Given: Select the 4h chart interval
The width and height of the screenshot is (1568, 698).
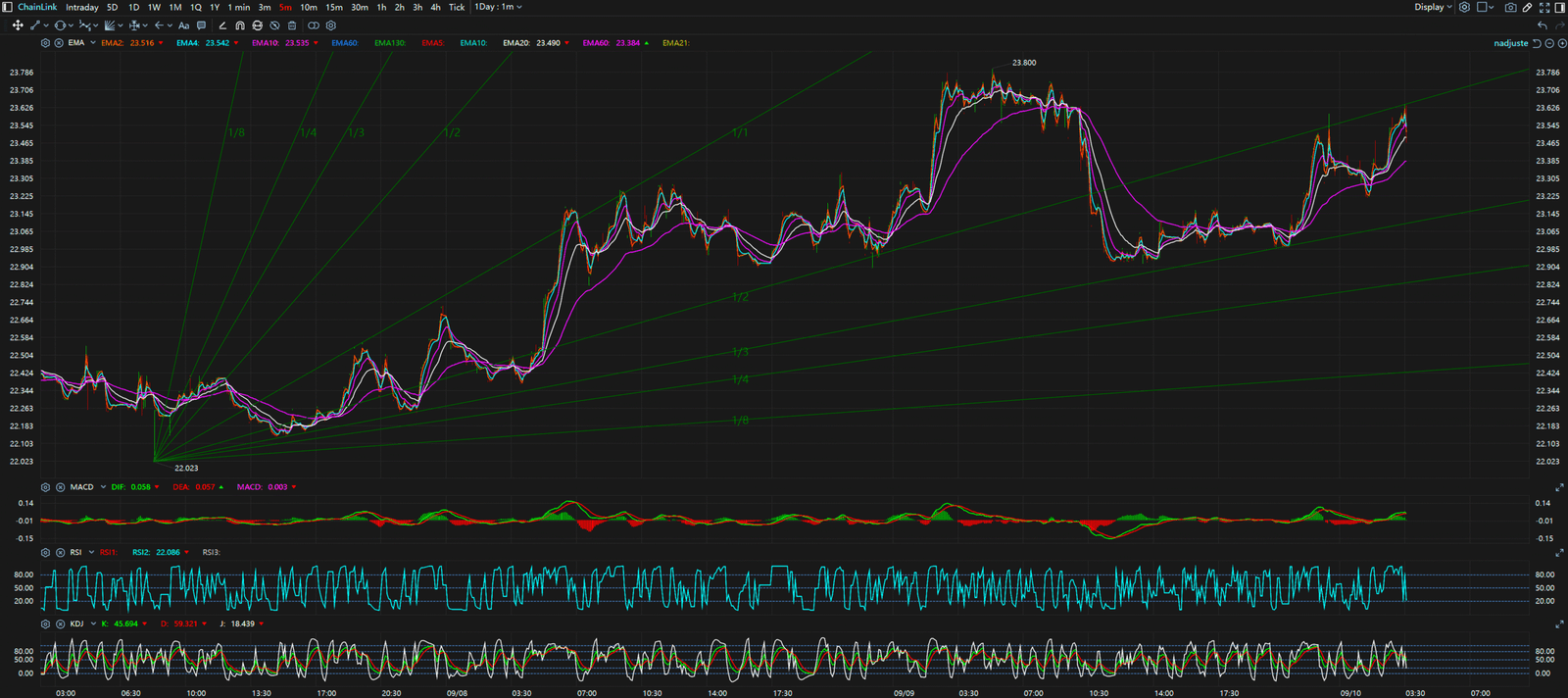Looking at the screenshot, I should click(435, 7).
